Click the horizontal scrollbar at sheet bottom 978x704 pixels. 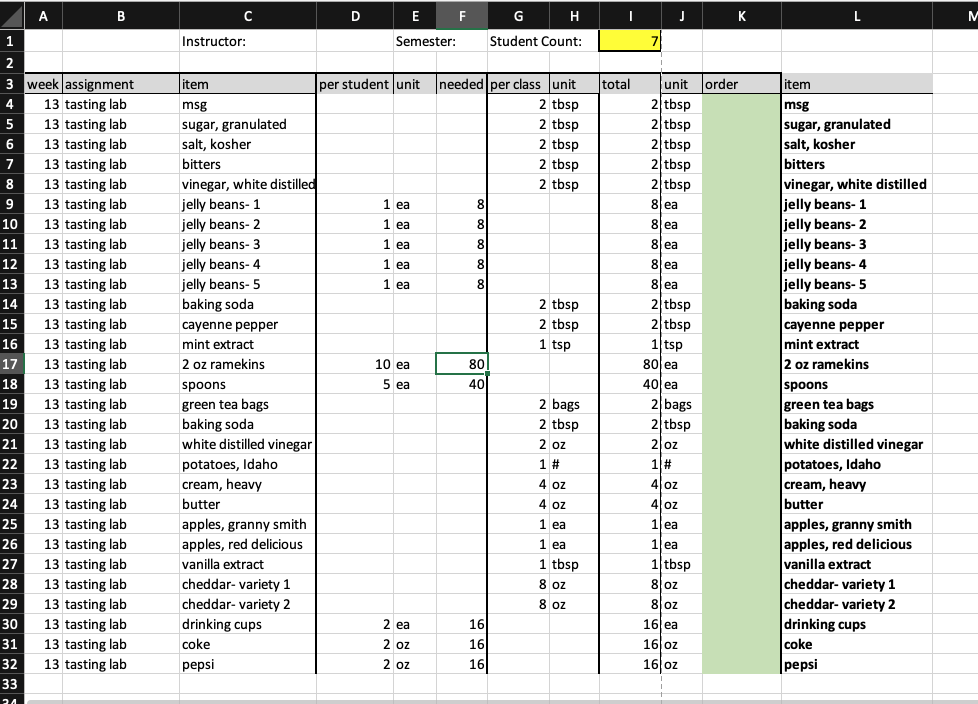pyautogui.click(x=502, y=702)
